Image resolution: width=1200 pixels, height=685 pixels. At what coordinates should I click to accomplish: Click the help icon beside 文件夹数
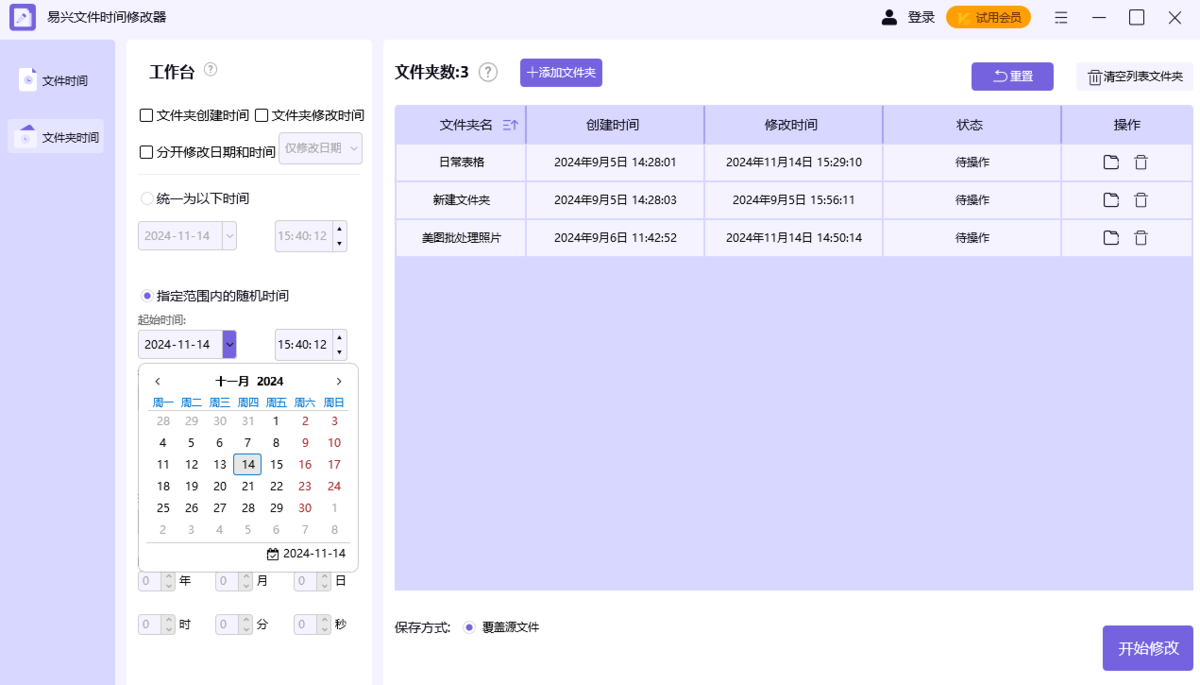(x=488, y=72)
